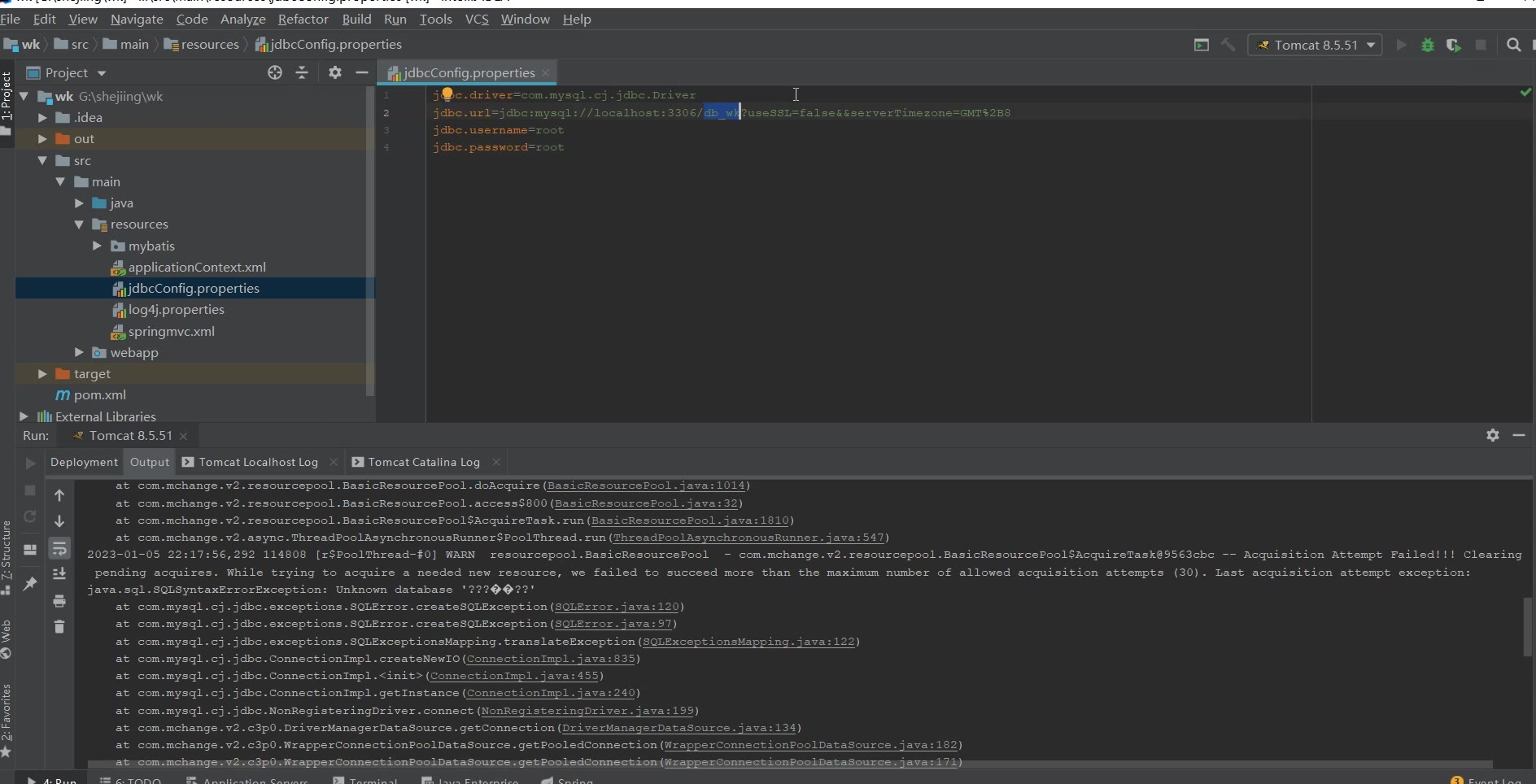Run with Coverage from the main toolbar
This screenshot has height=784, width=1536.
click(1454, 46)
